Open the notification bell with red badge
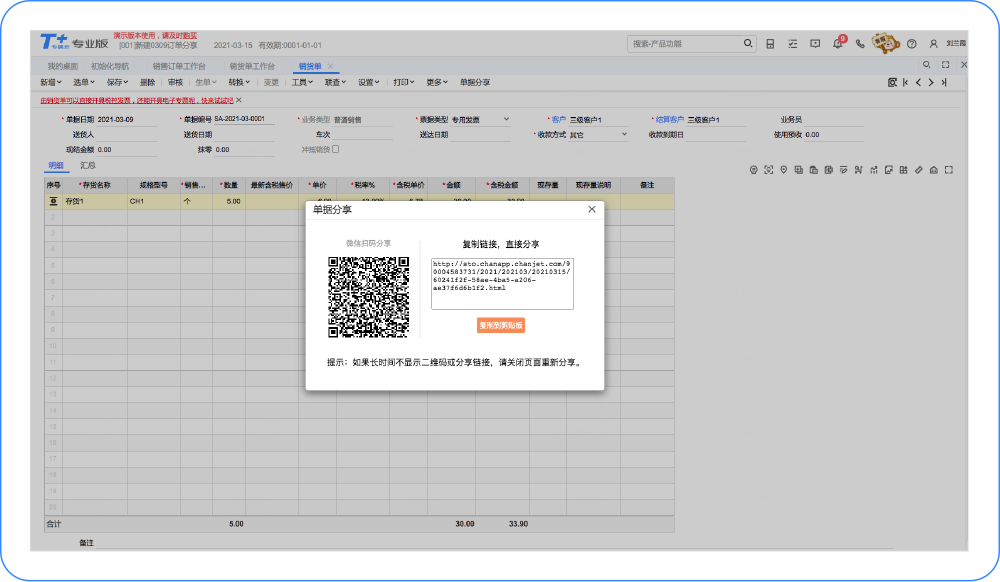Screen dimensions: 1000x582 pyautogui.click(x=838, y=43)
